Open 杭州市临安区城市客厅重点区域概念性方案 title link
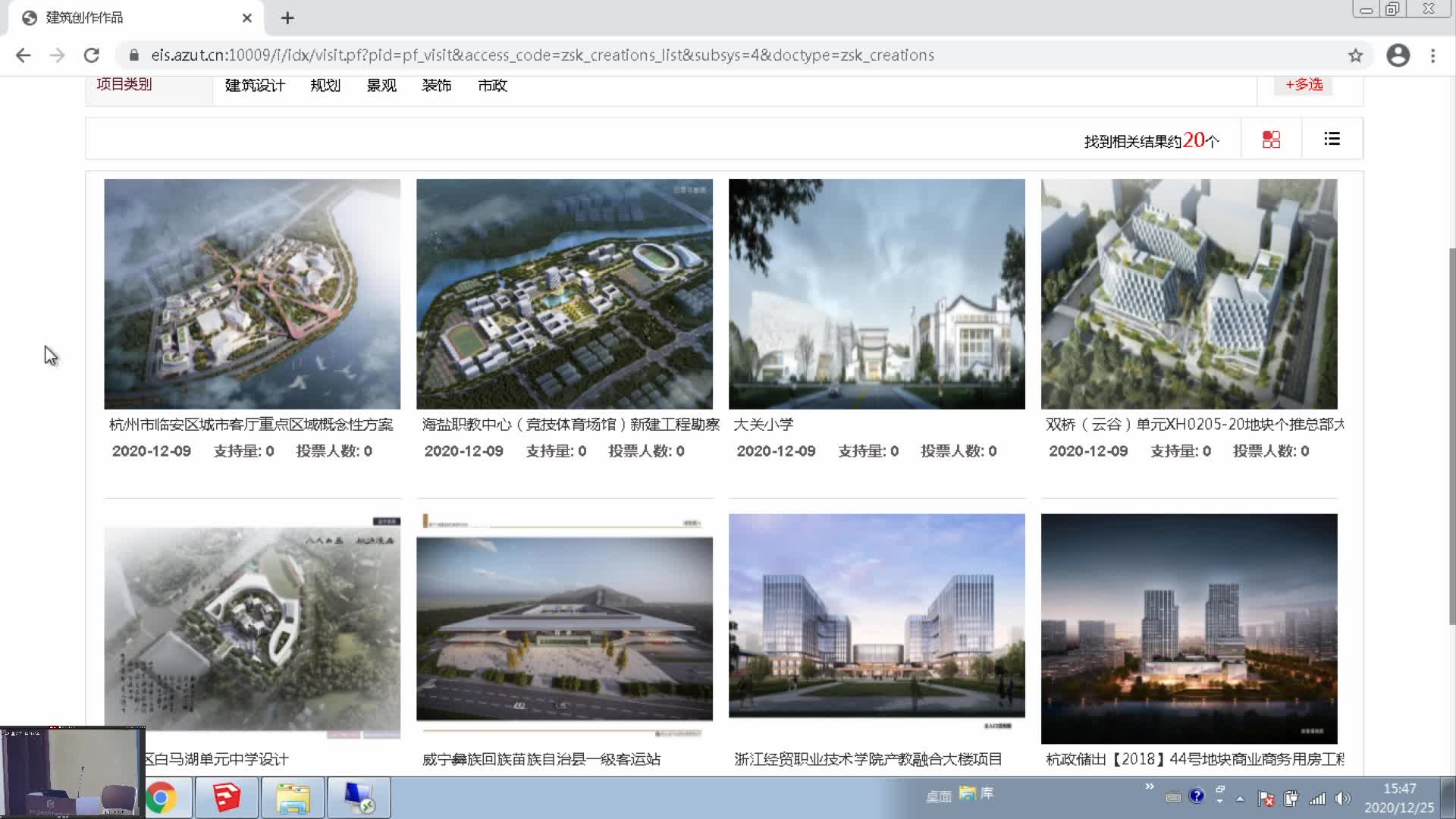This screenshot has width=1456, height=819. click(251, 425)
